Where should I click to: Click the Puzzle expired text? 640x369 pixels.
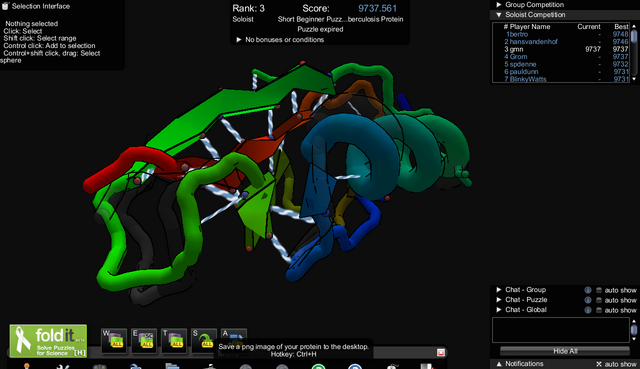tap(320, 29)
